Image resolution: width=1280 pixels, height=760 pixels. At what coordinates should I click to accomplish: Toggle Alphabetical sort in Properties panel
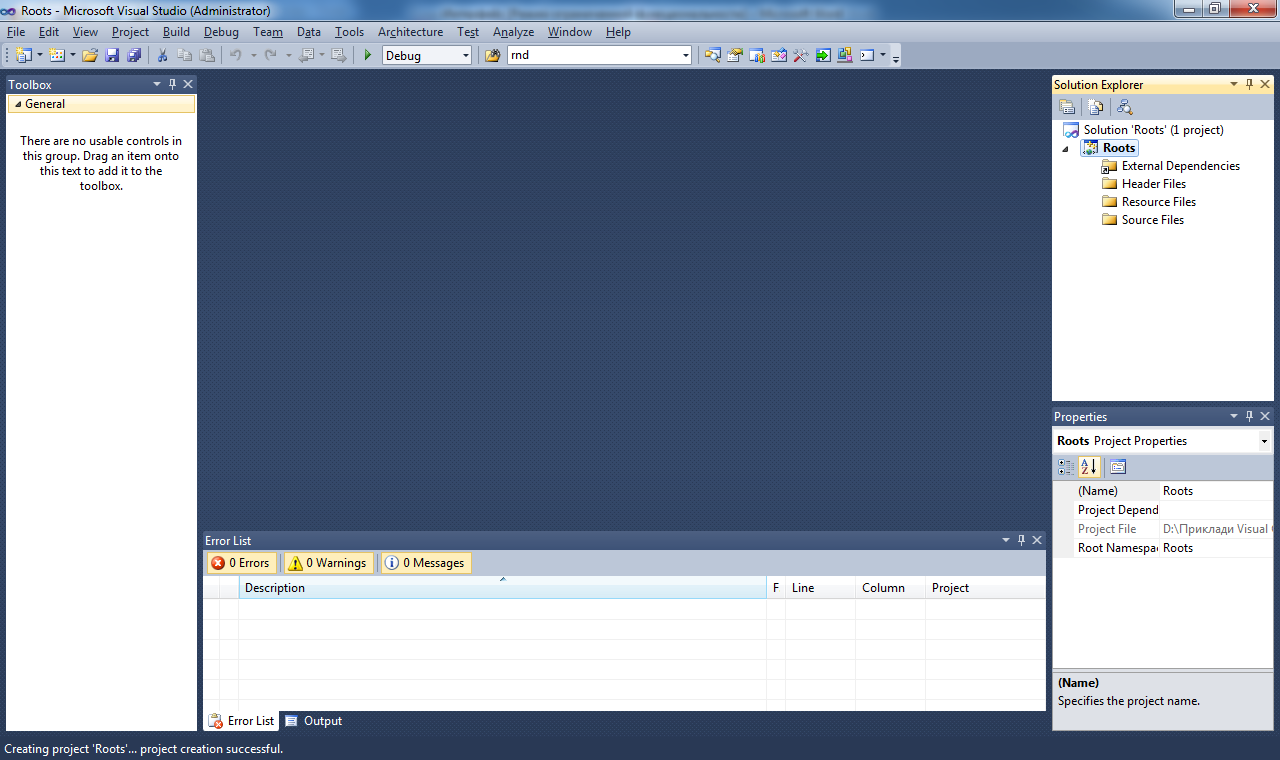[x=1089, y=467]
